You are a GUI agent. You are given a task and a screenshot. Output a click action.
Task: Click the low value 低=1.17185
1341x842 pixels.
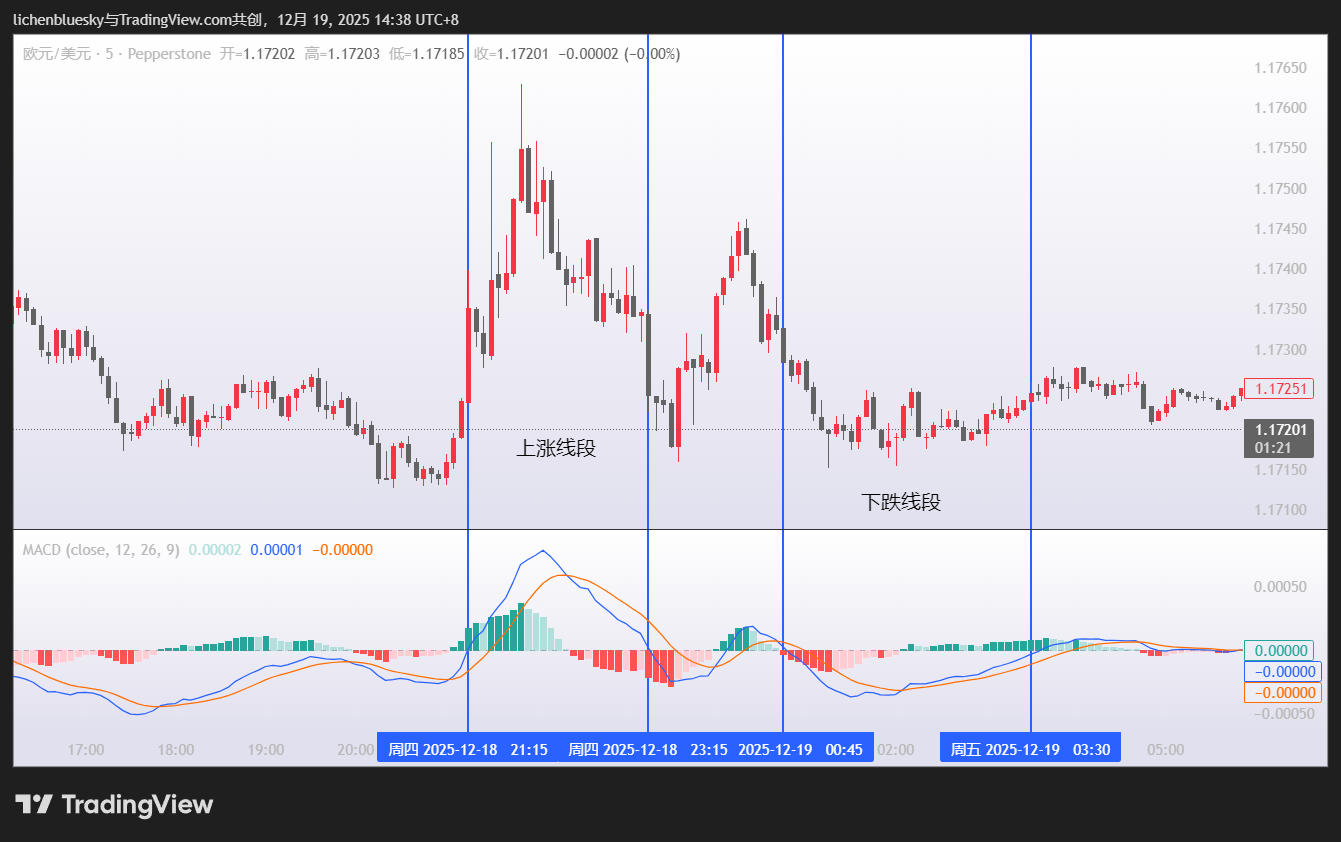pyautogui.click(x=427, y=54)
